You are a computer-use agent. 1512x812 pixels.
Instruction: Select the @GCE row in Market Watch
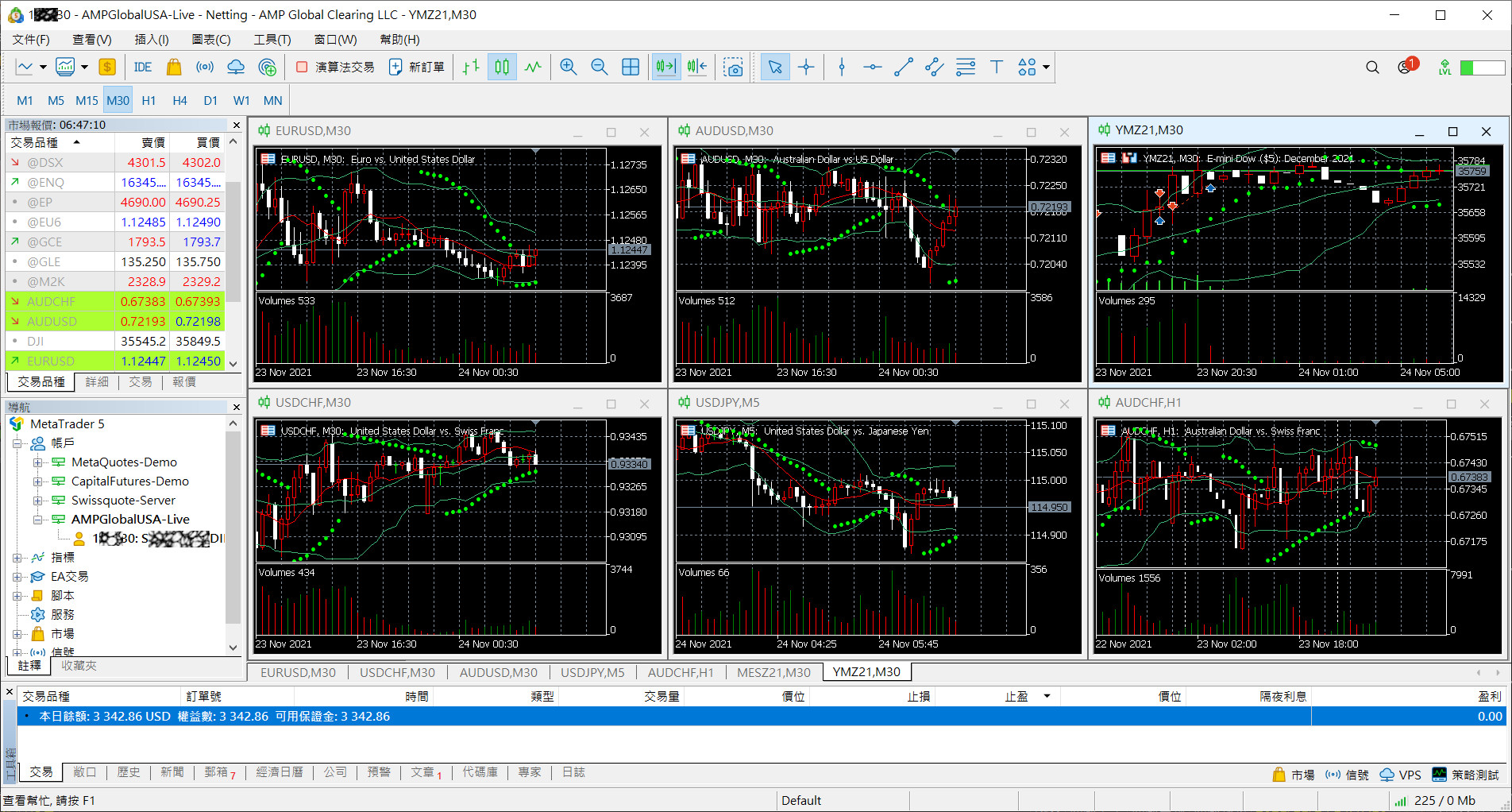pos(115,242)
